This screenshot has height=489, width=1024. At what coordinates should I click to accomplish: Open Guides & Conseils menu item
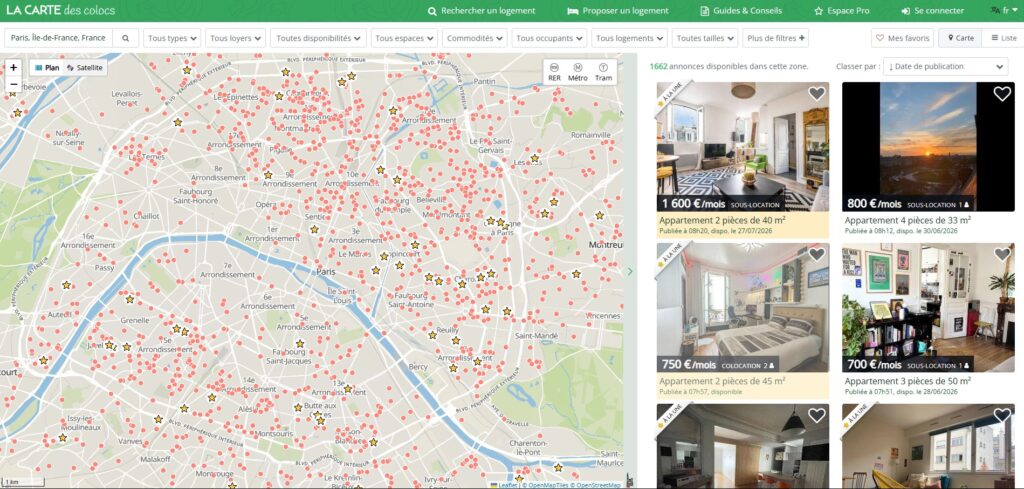(x=741, y=10)
